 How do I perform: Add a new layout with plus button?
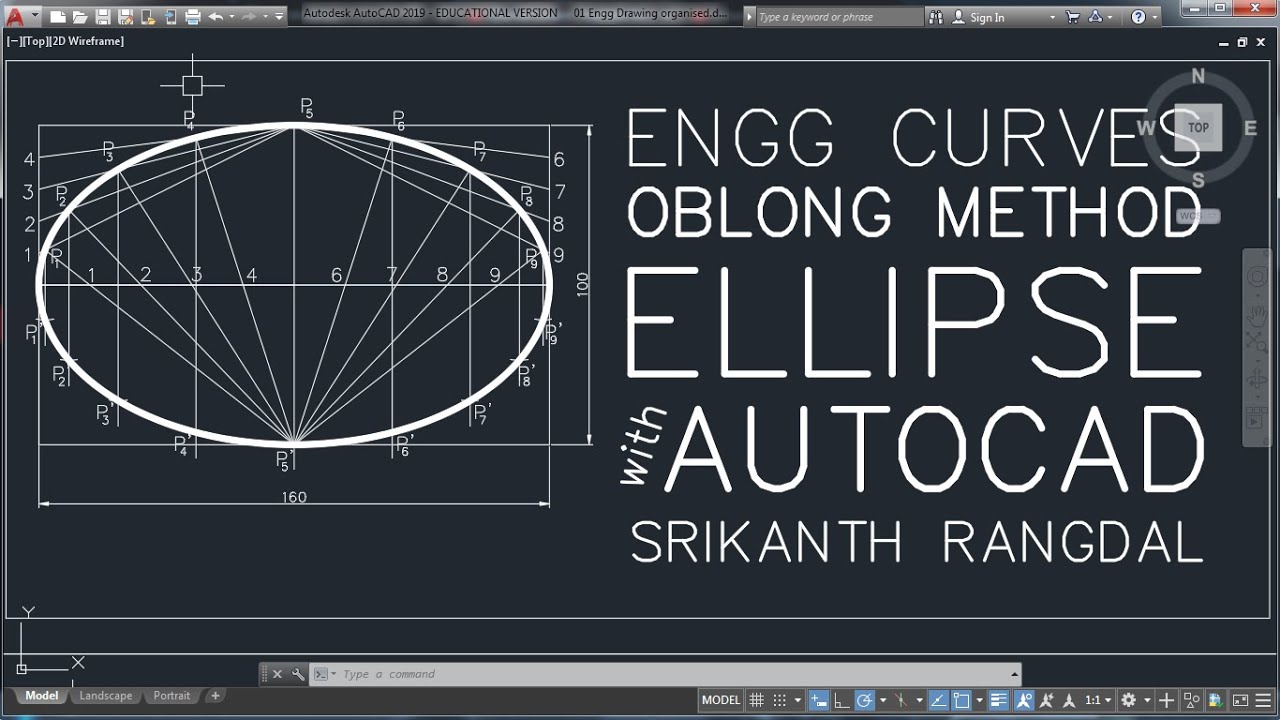214,696
